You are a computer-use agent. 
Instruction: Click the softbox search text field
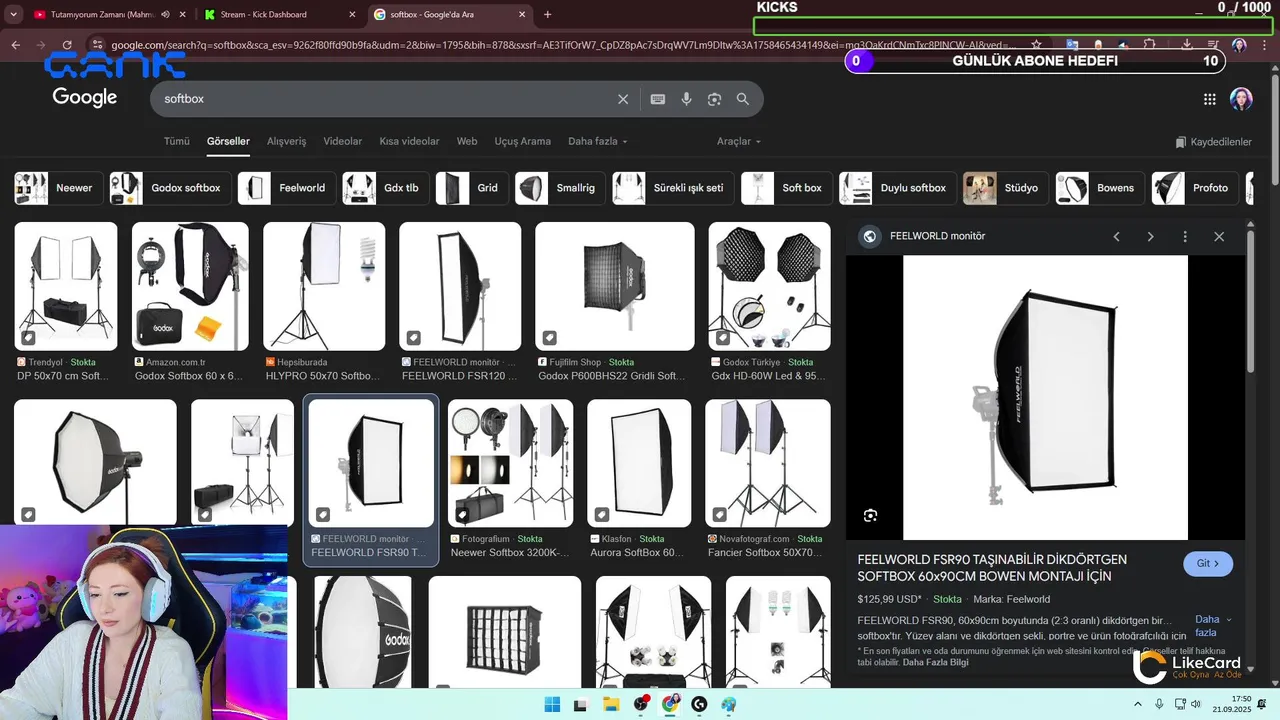[385, 99]
